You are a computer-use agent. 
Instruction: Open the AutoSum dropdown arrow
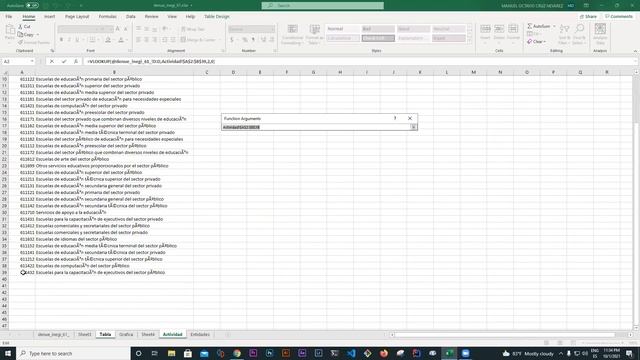[x=554, y=26]
